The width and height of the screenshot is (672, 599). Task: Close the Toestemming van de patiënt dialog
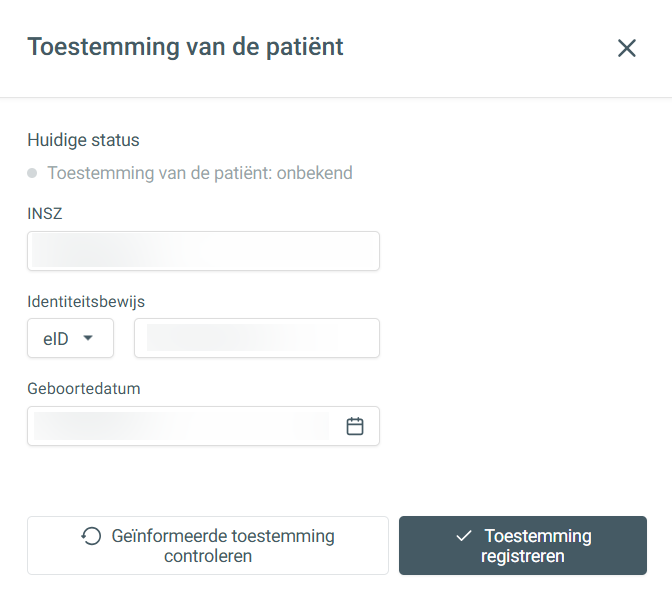point(627,48)
